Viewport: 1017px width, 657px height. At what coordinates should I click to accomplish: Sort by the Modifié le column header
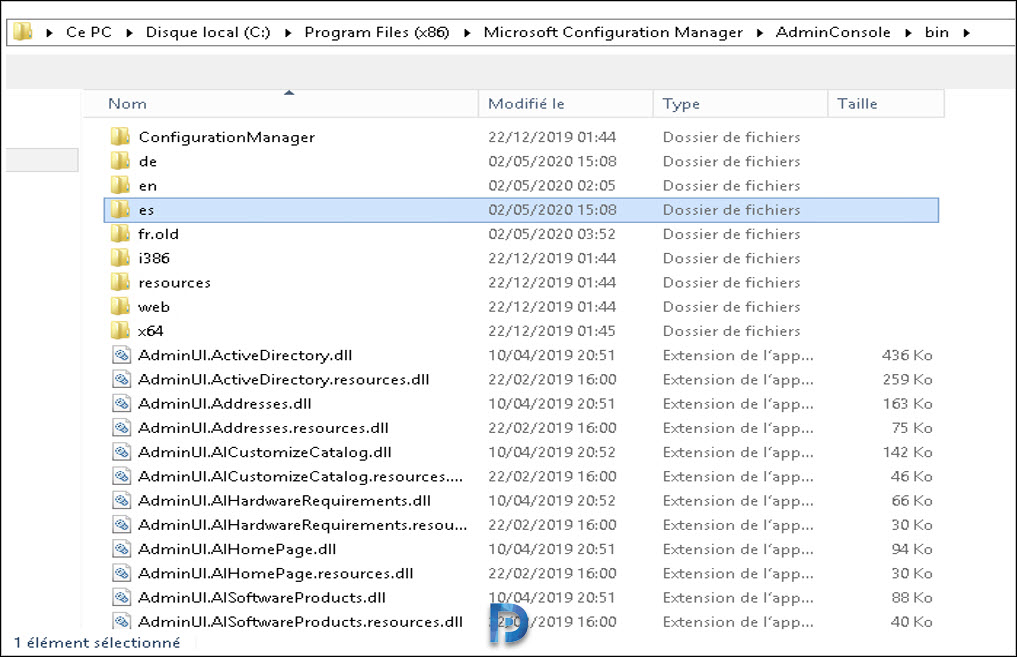click(566, 103)
